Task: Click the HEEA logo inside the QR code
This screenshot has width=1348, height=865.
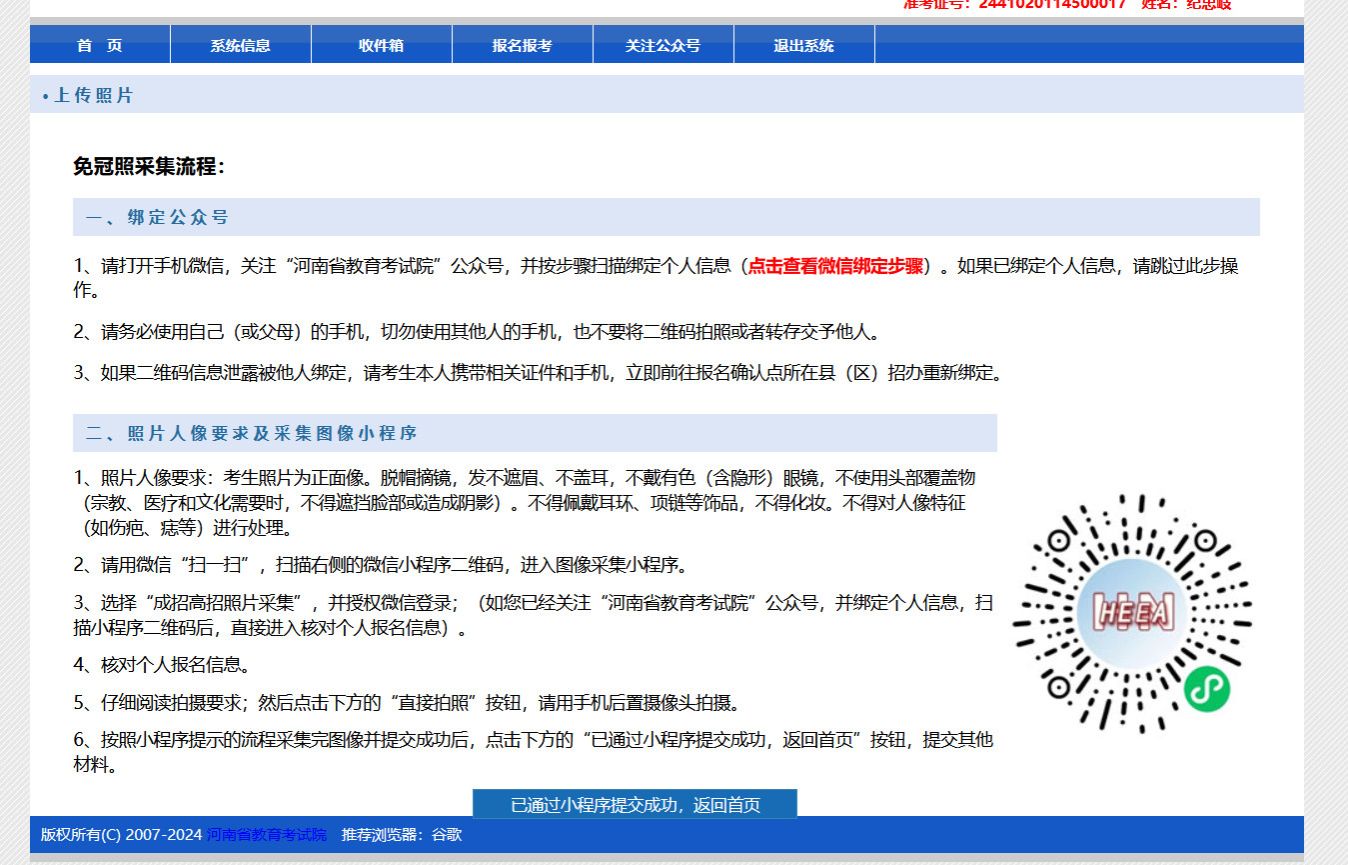Action: click(1132, 611)
